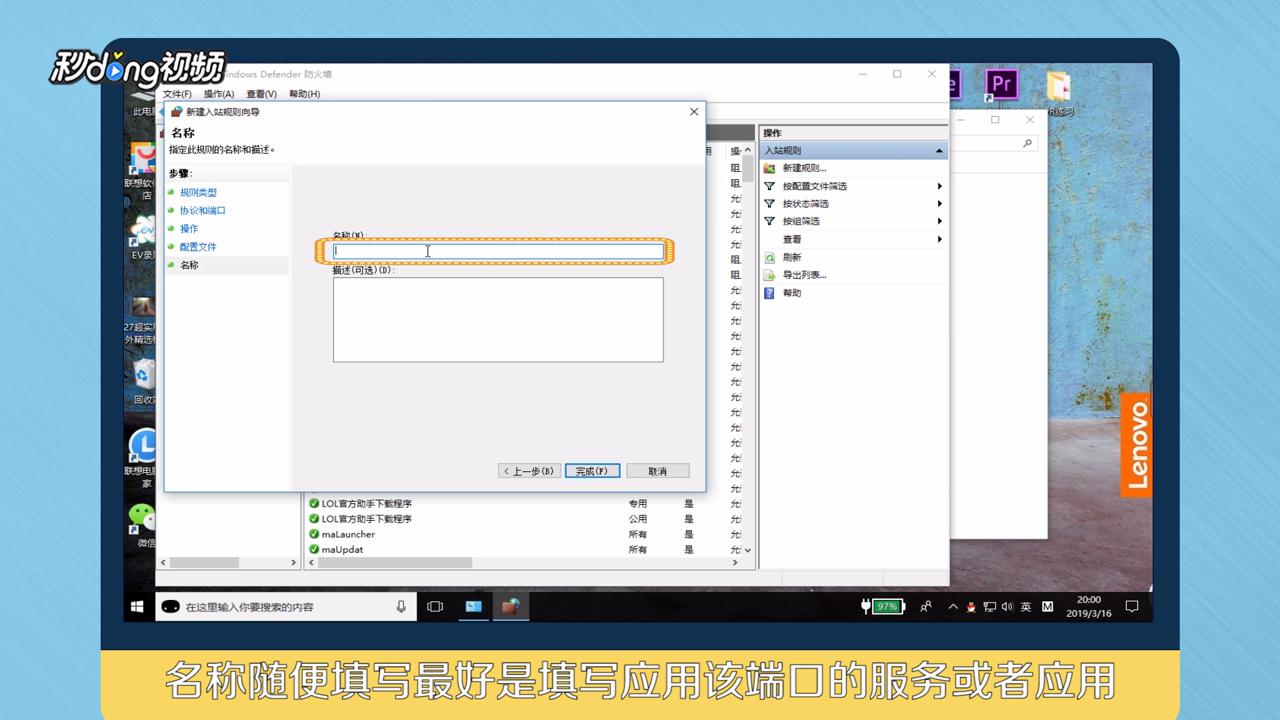Select the maUpdat rule row
Image resolution: width=1280 pixels, height=720 pixels.
524,549
